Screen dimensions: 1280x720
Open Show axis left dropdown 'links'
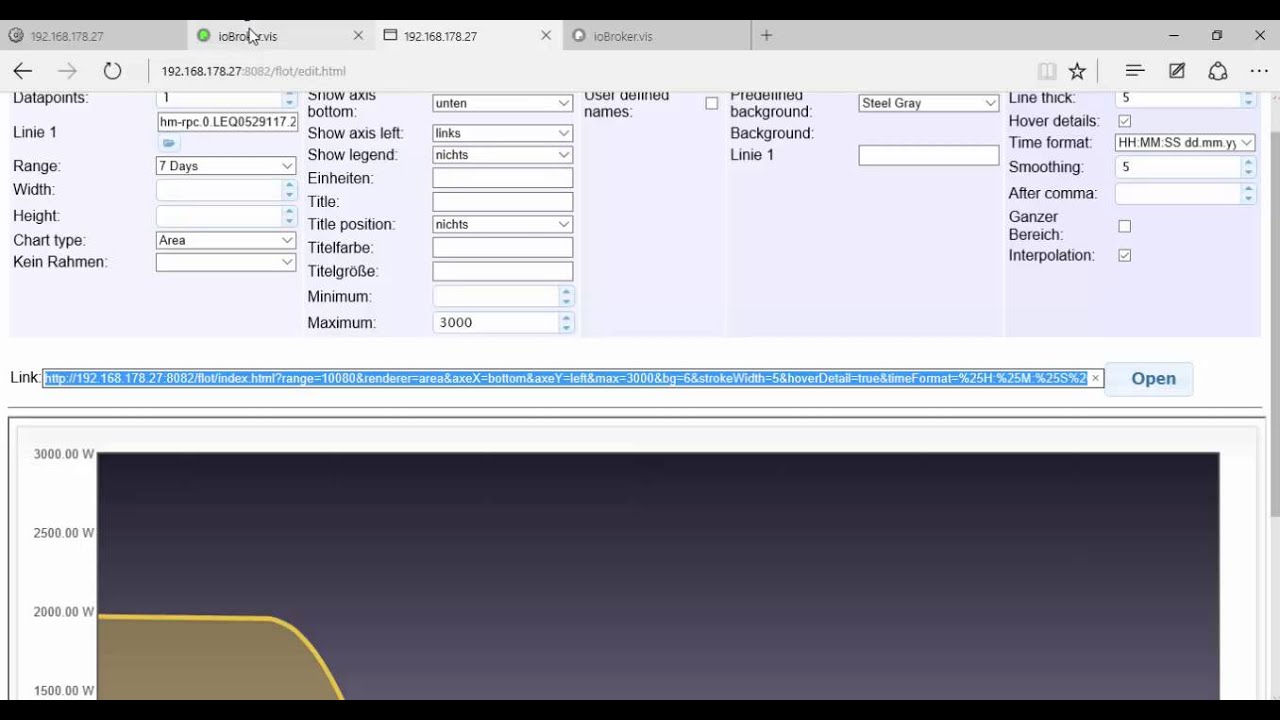502,133
